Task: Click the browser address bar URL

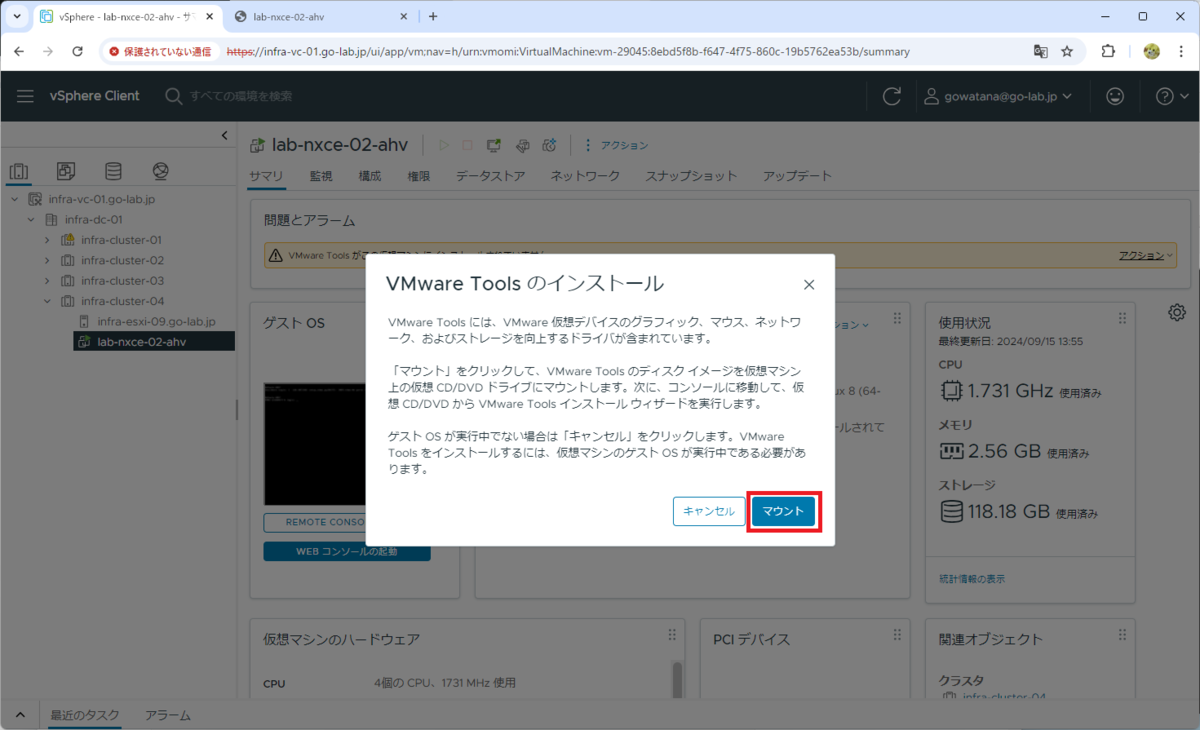Action: 568,51
